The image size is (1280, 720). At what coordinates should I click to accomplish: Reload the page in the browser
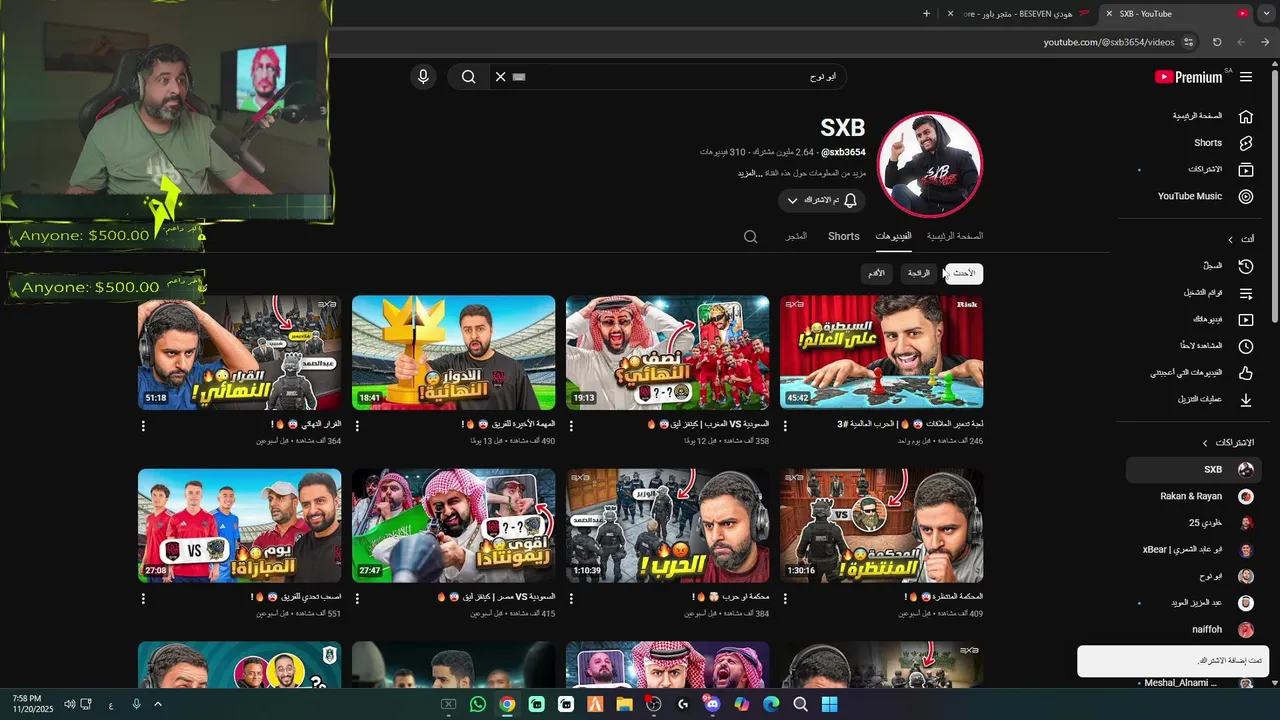coord(1217,42)
